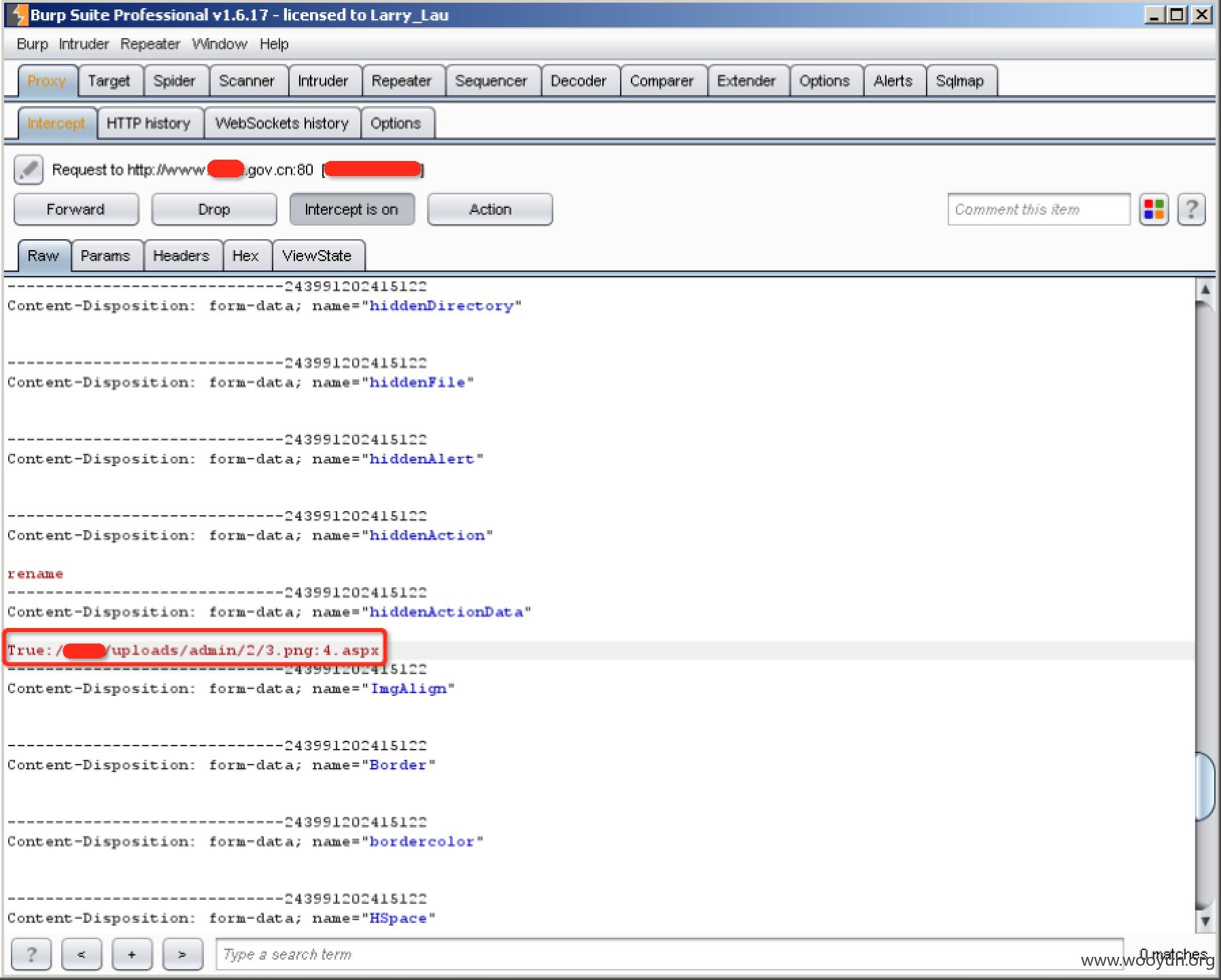The image size is (1221, 980).
Task: Click the scrollbar down arrow
Action: [x=1205, y=922]
